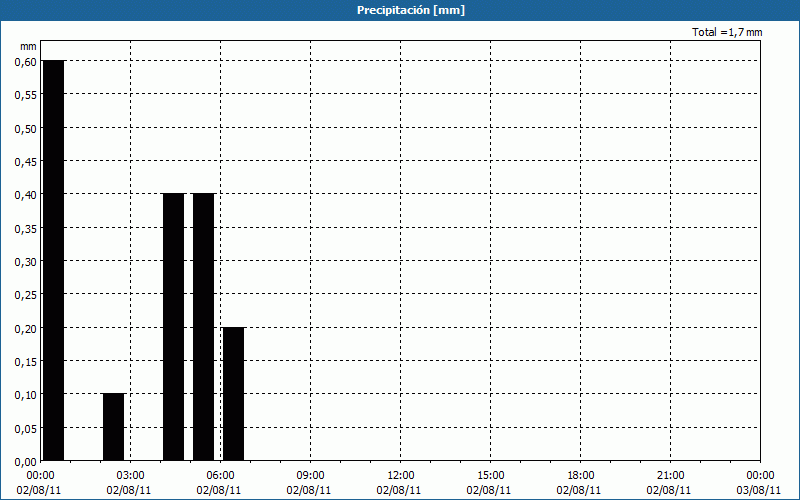
Task: Click the 0,35 y-axis value
Action: click(x=26, y=229)
